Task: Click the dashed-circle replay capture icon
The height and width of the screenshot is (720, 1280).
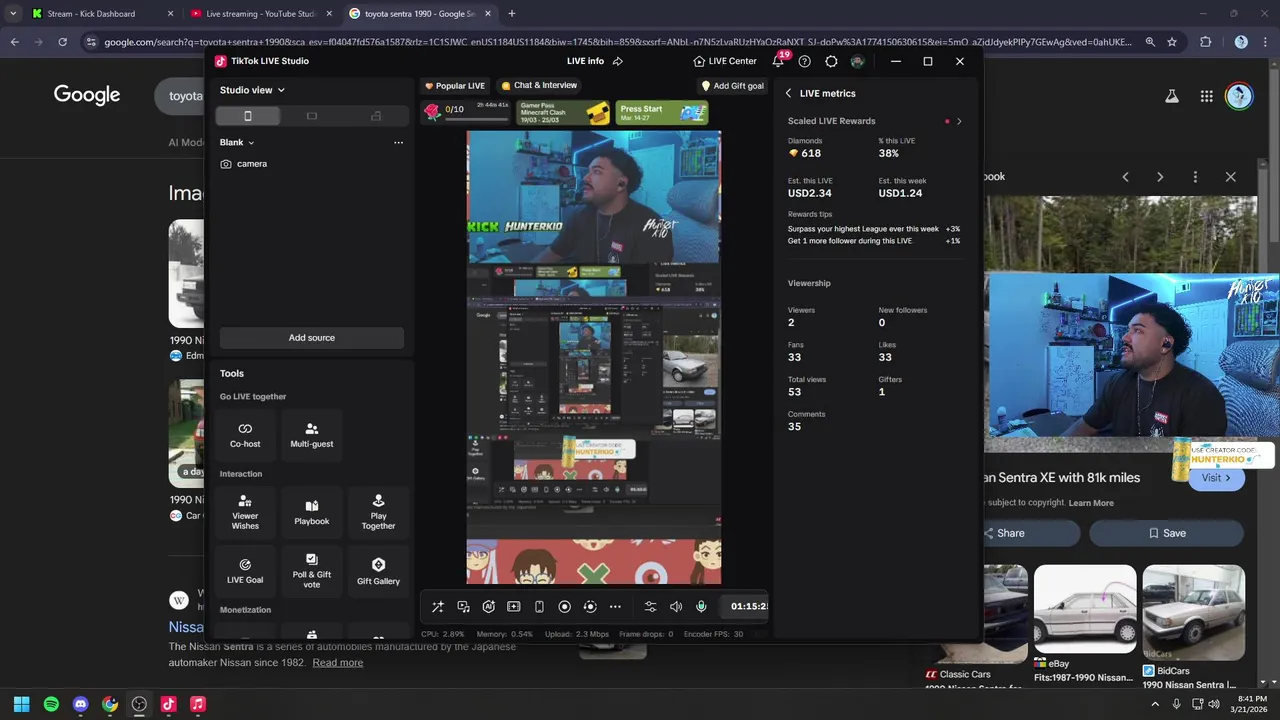Action: (590, 606)
